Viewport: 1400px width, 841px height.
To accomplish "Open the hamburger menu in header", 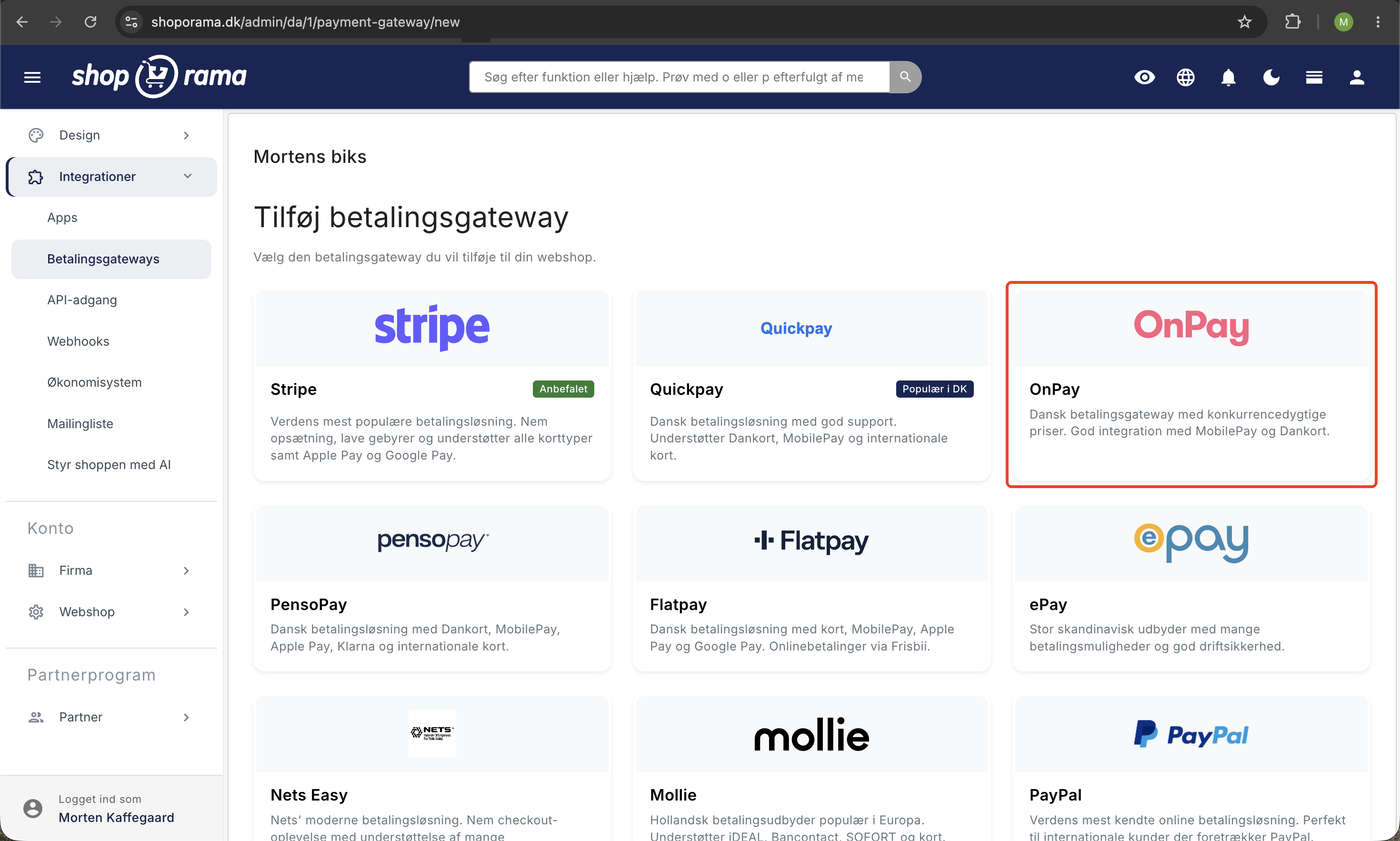I will [32, 77].
